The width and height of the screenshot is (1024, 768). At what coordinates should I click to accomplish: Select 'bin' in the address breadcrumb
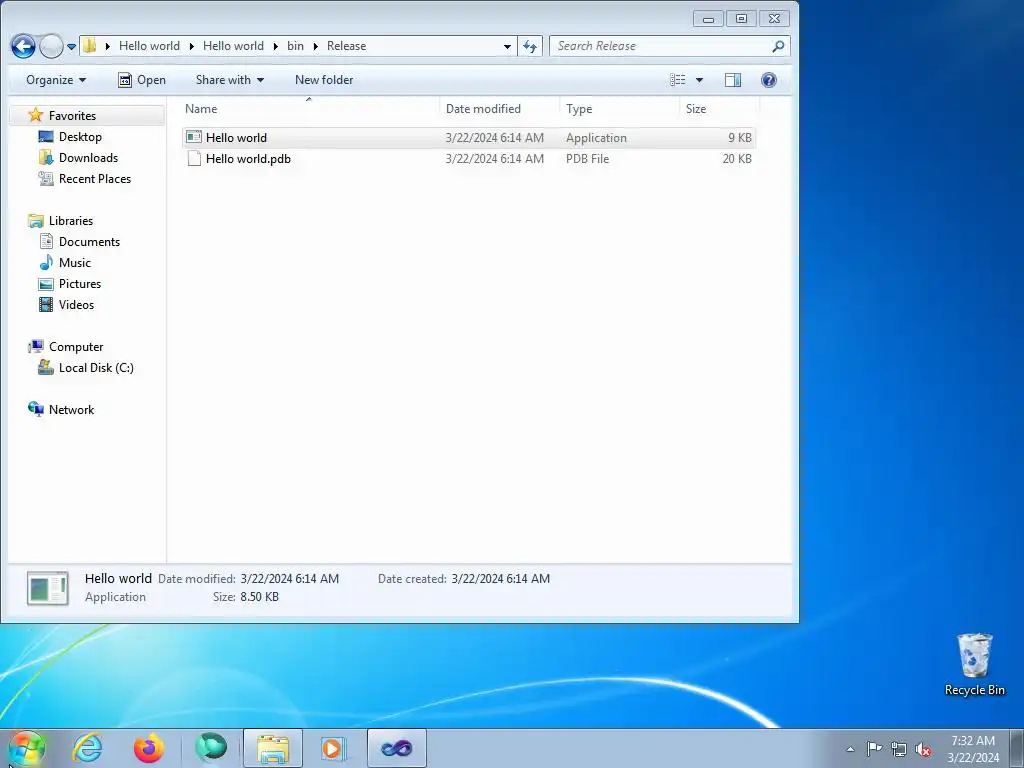[x=295, y=46]
